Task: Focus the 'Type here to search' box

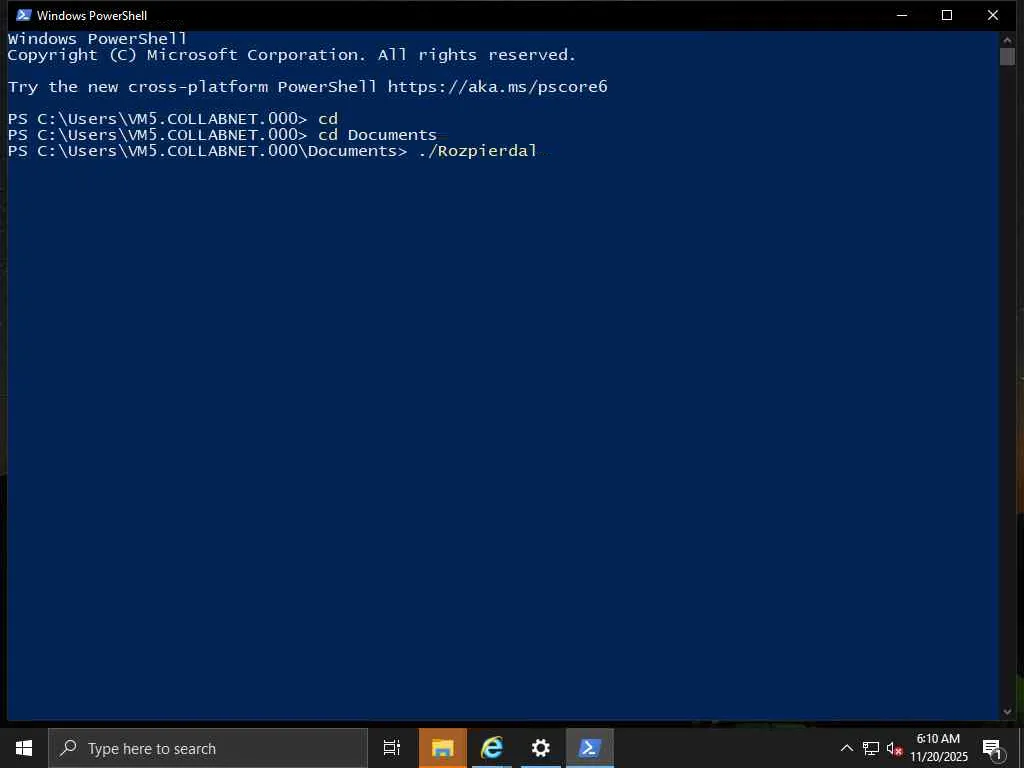Action: click(208, 748)
